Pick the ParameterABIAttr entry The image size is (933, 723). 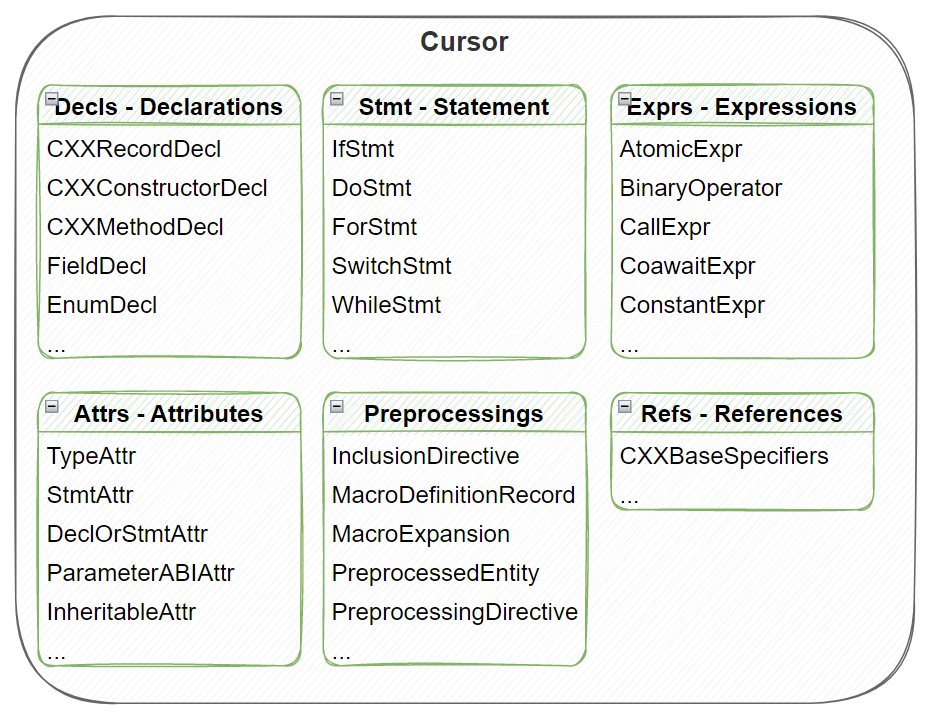pyautogui.click(x=141, y=573)
